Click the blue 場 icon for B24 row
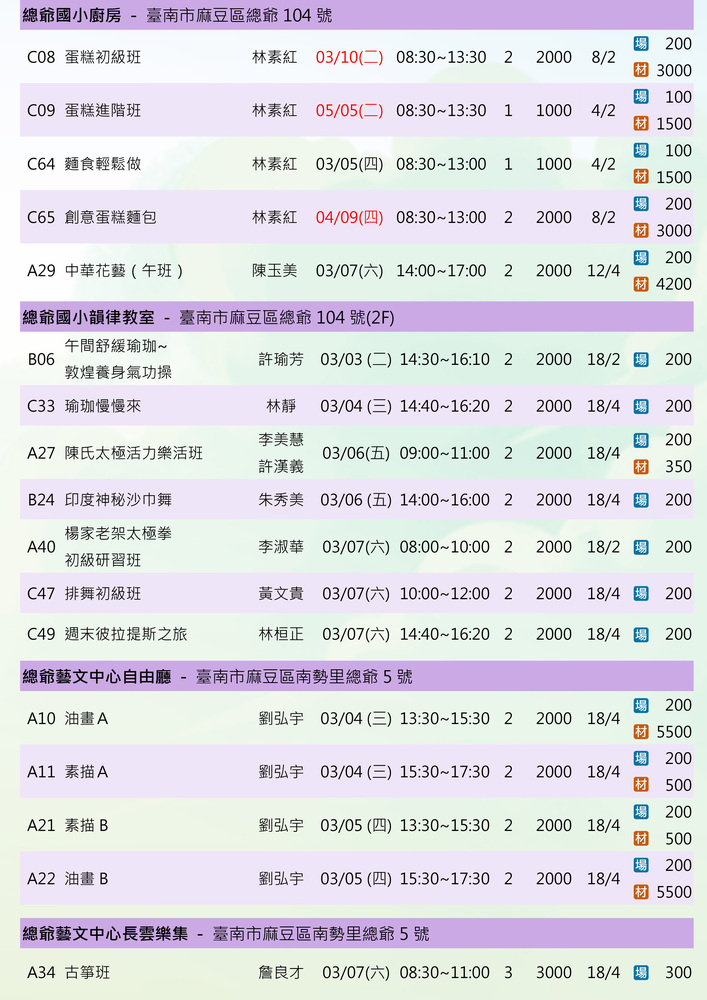Viewport: 707px width, 1000px height. [641, 500]
